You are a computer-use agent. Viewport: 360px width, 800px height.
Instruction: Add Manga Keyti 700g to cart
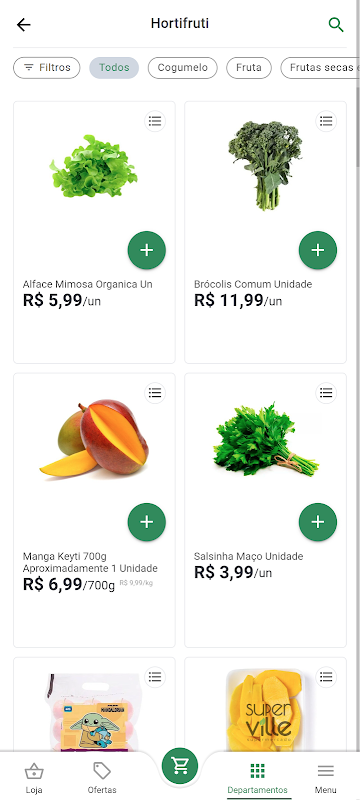147,522
